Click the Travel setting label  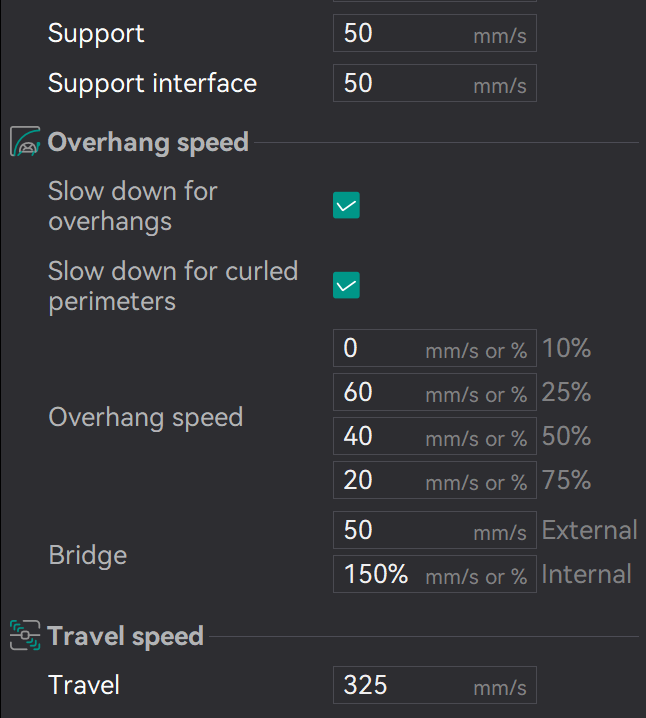coord(84,685)
